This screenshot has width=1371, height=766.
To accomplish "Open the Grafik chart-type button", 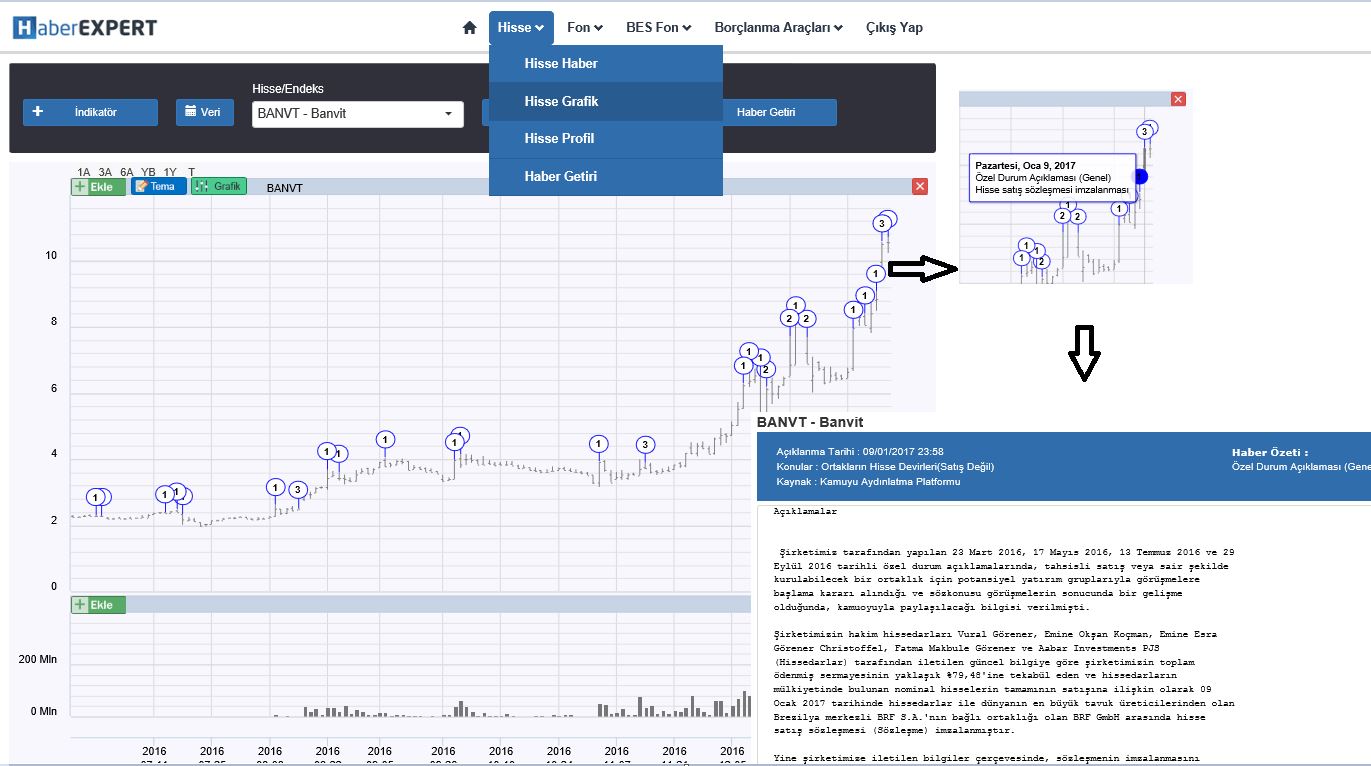I will [x=219, y=186].
